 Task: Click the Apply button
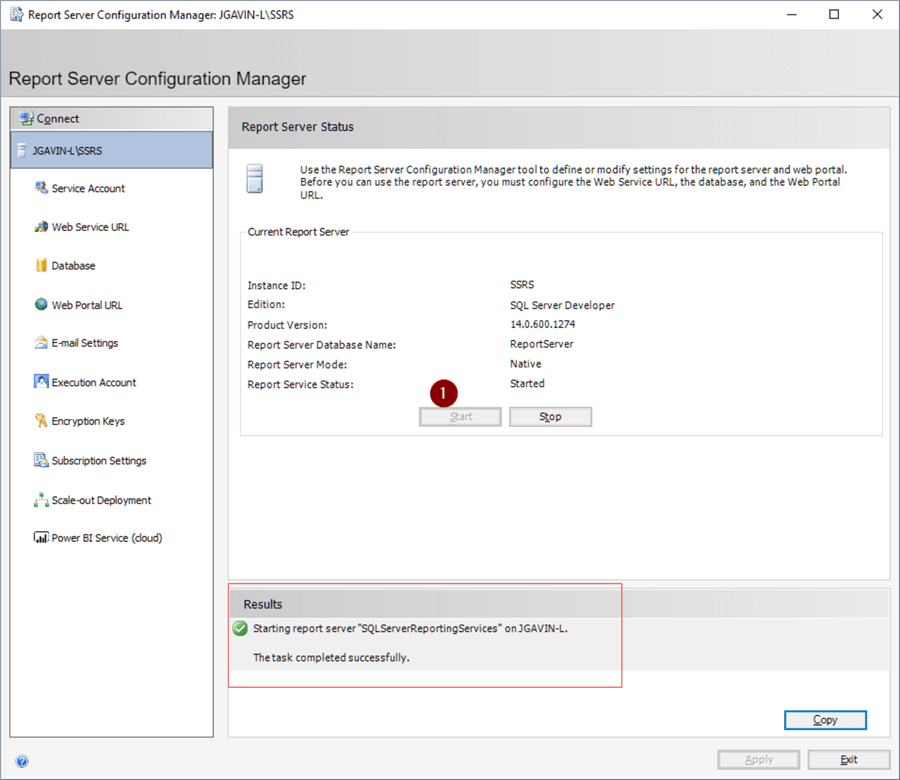tap(759, 759)
